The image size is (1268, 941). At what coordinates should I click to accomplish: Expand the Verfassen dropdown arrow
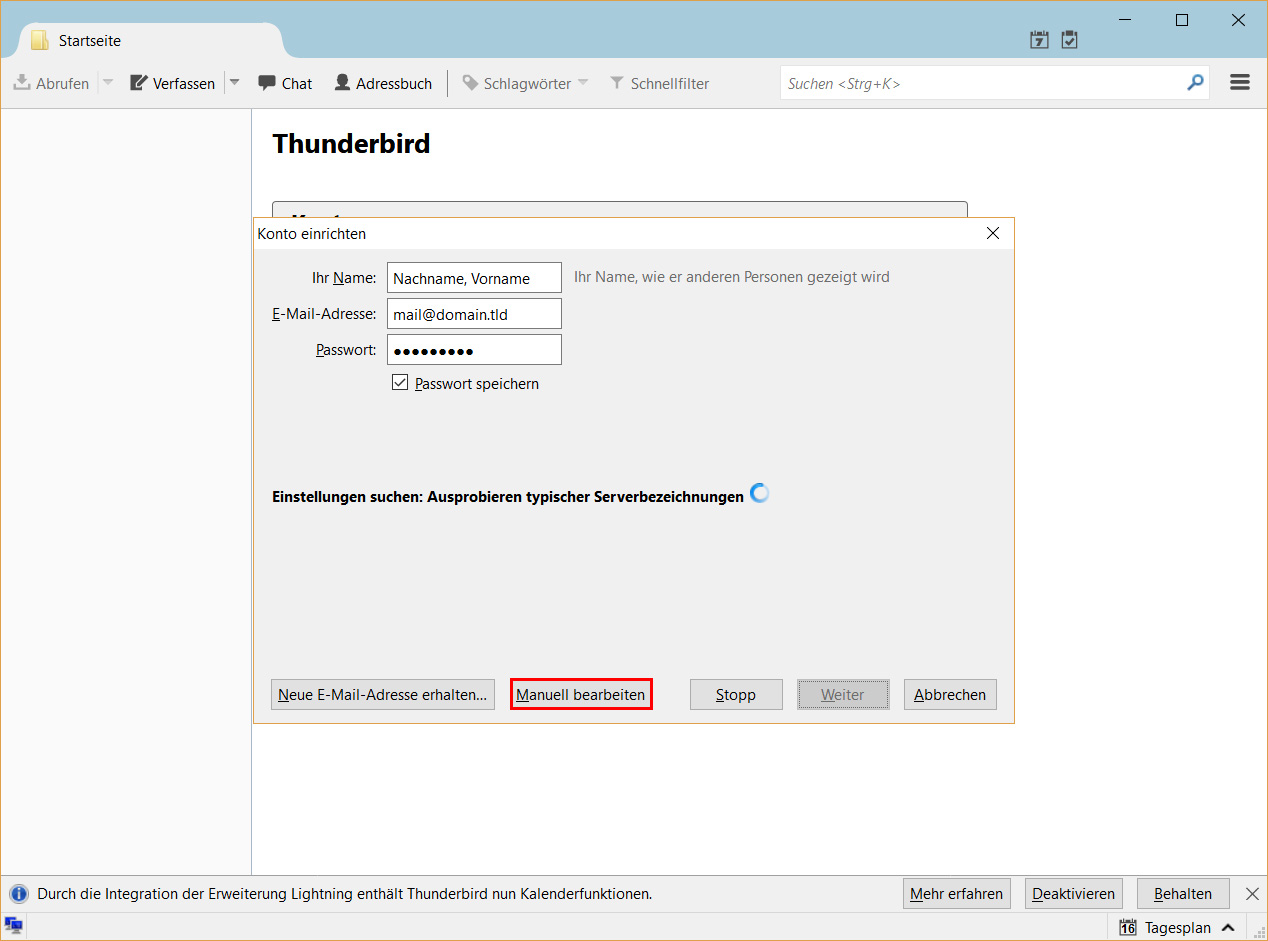click(234, 83)
